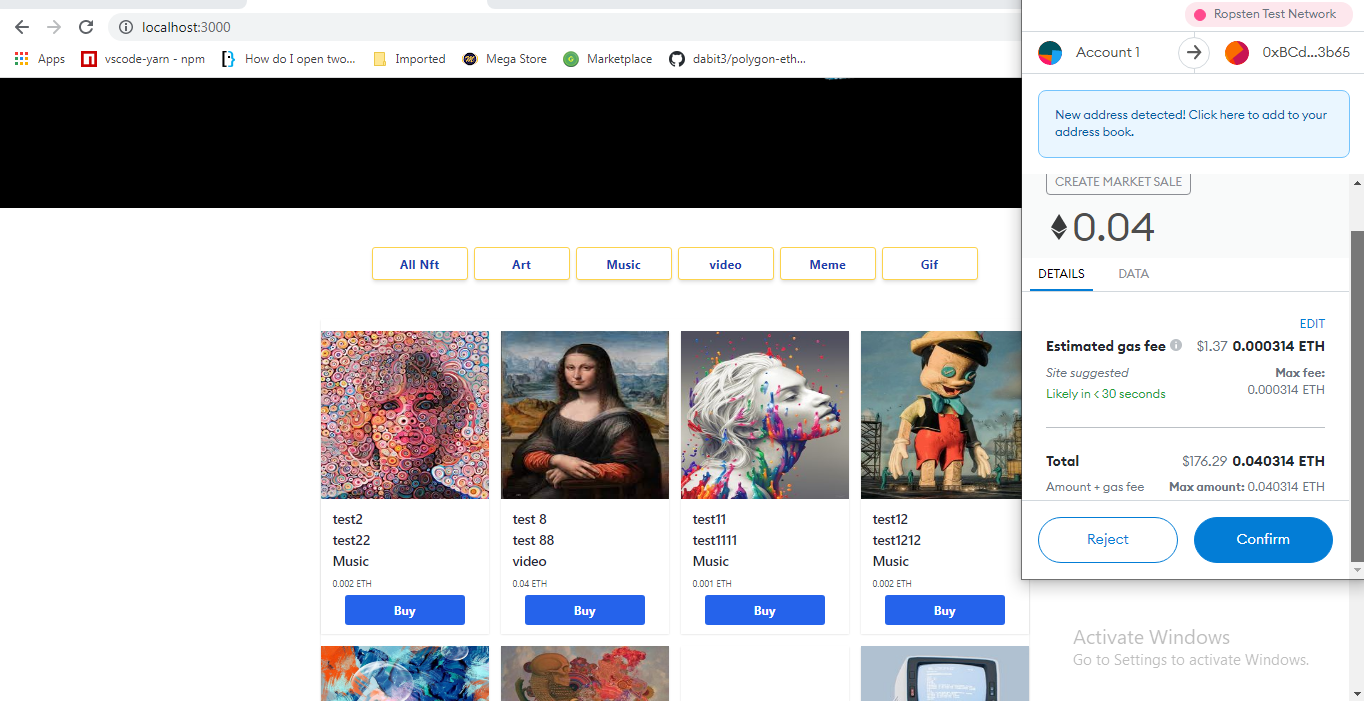This screenshot has width=1364, height=701.
Task: Click scrollbar down arrow in MetaMask popup
Action: pyautogui.click(x=1357, y=570)
